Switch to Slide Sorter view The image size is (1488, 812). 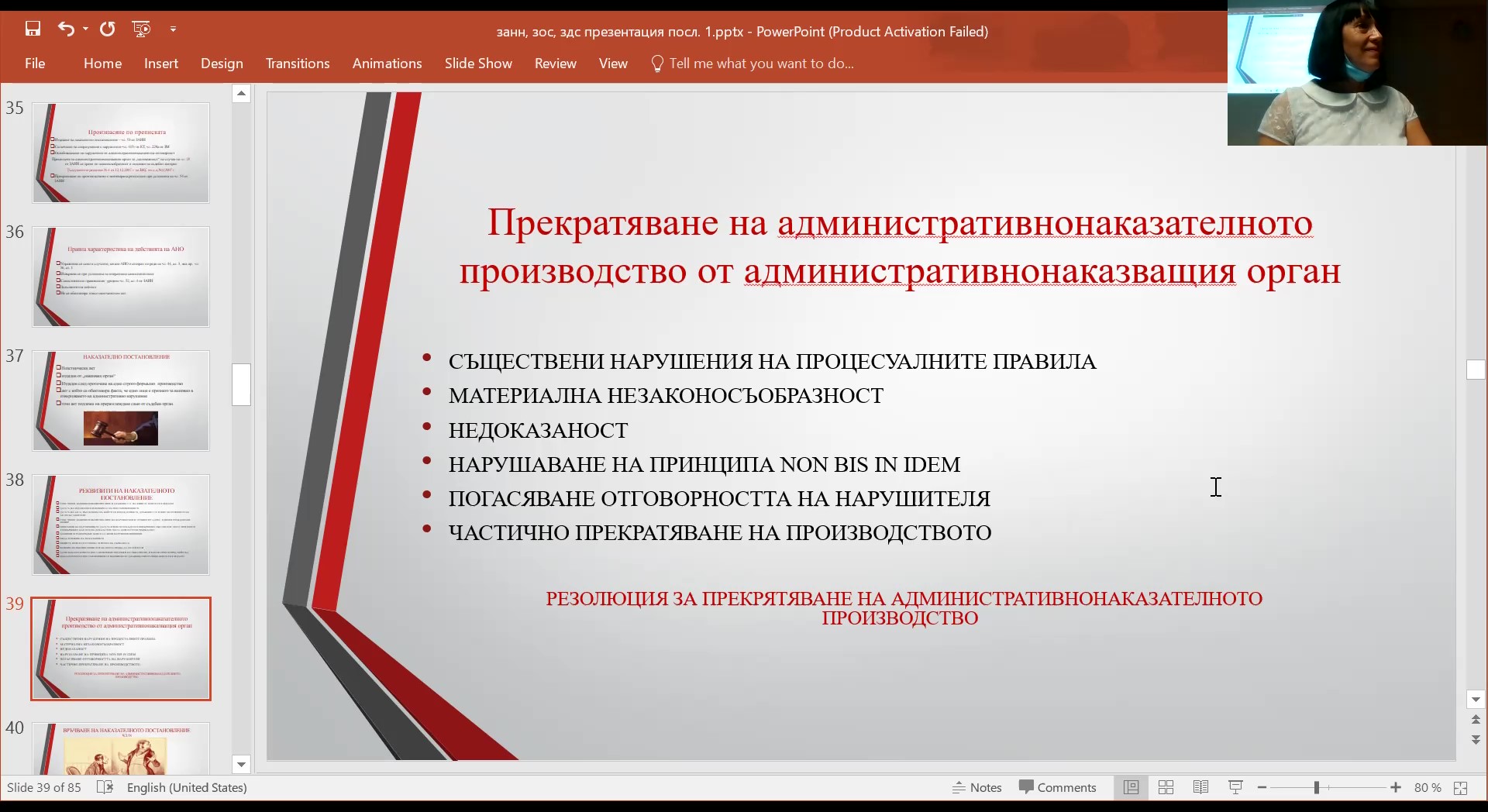(1166, 787)
